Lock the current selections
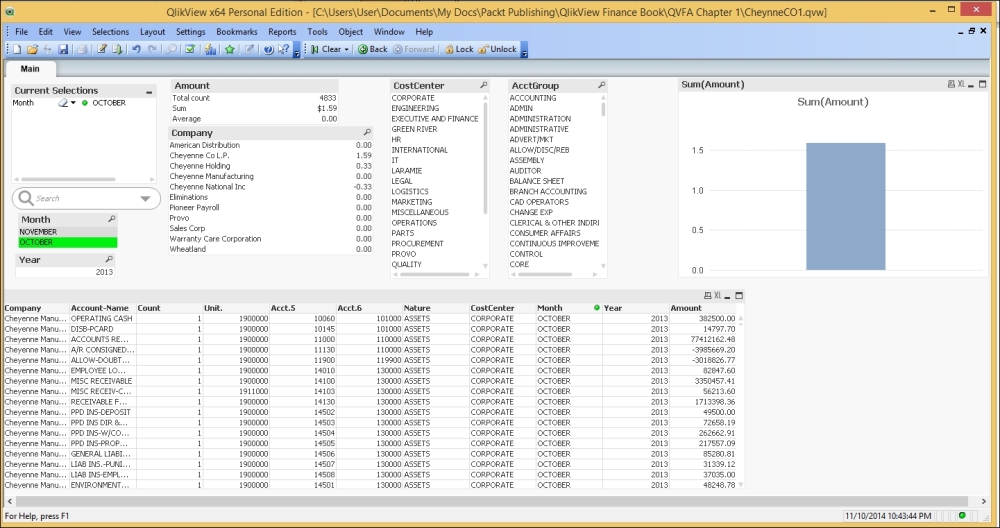This screenshot has height=528, width=1000. tap(459, 49)
